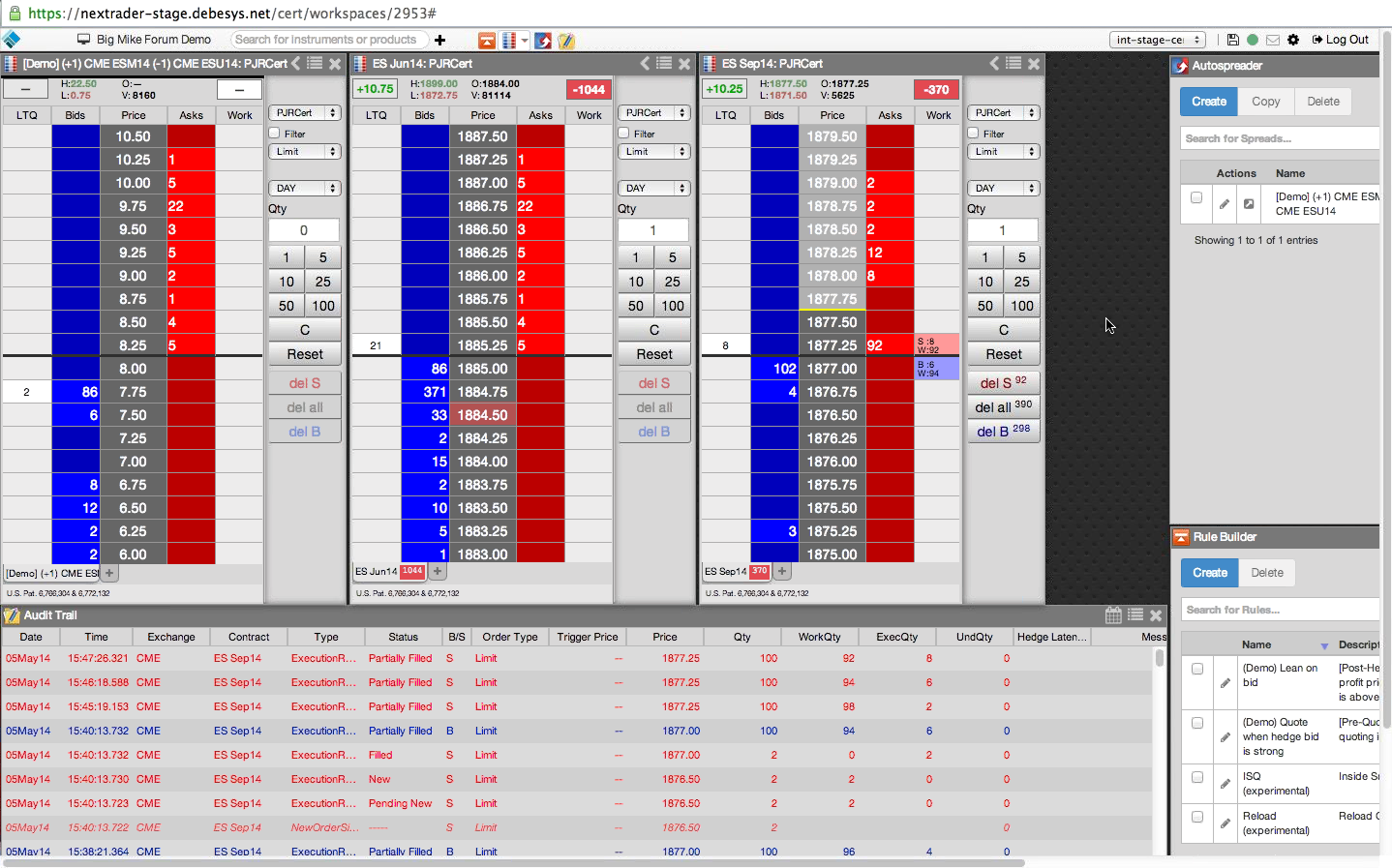
Task: Open the int-stage-cert environment dropdown
Action: (1158, 40)
